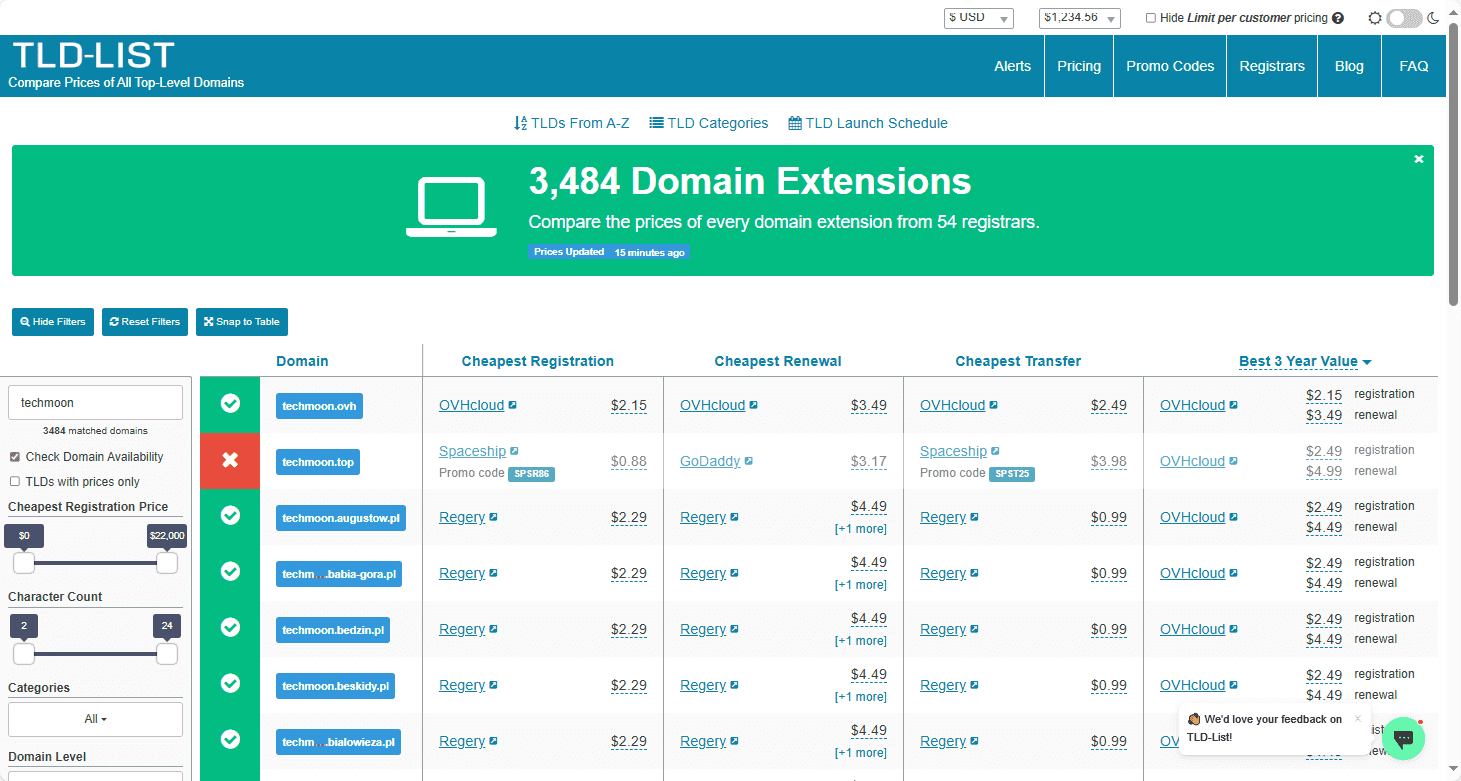Click external link icon by OVHcloud transfer for techmoon.ovh
This screenshot has width=1461, height=781.
993,406
